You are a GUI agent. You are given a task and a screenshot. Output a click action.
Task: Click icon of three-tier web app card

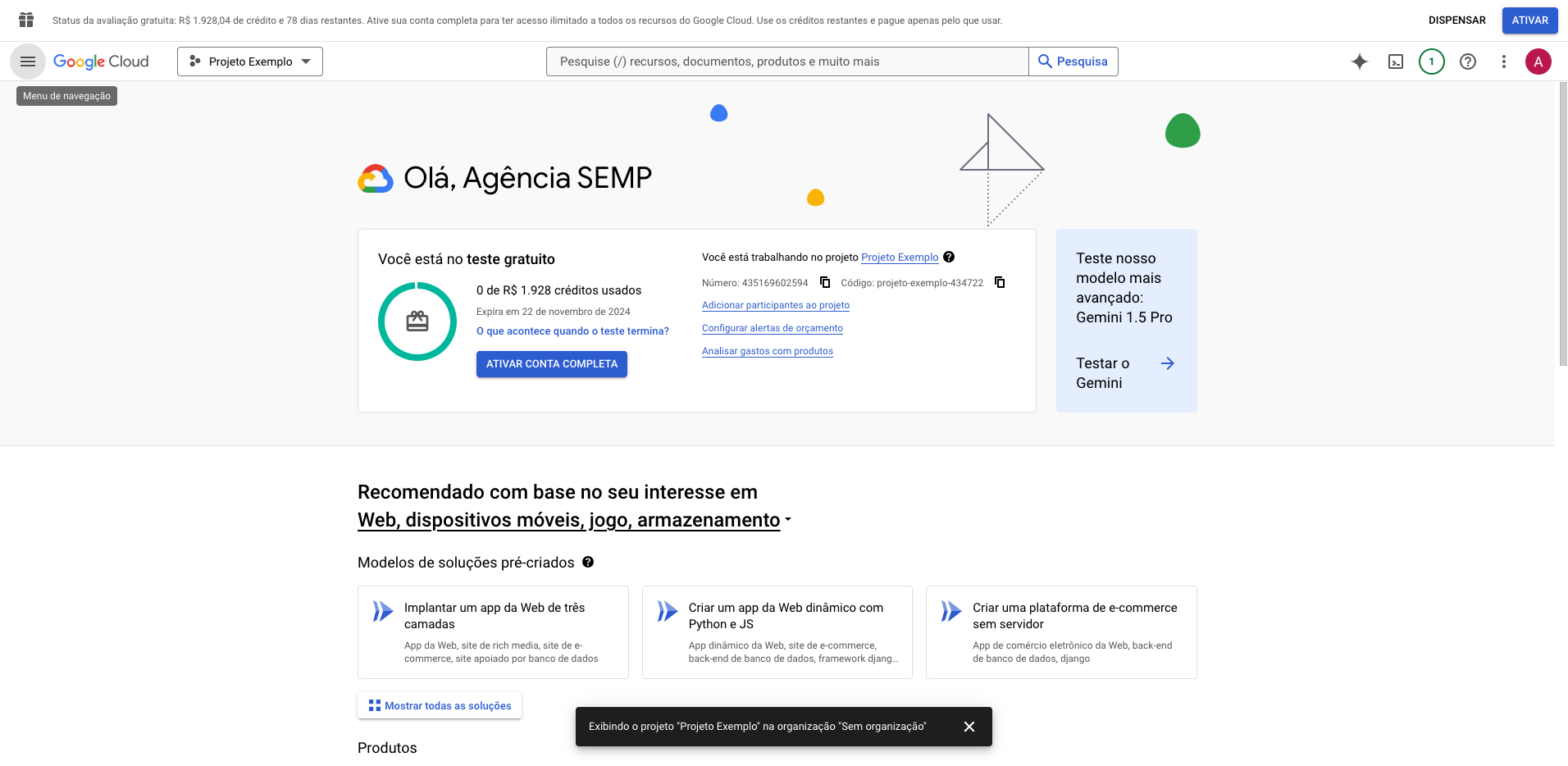click(x=383, y=611)
